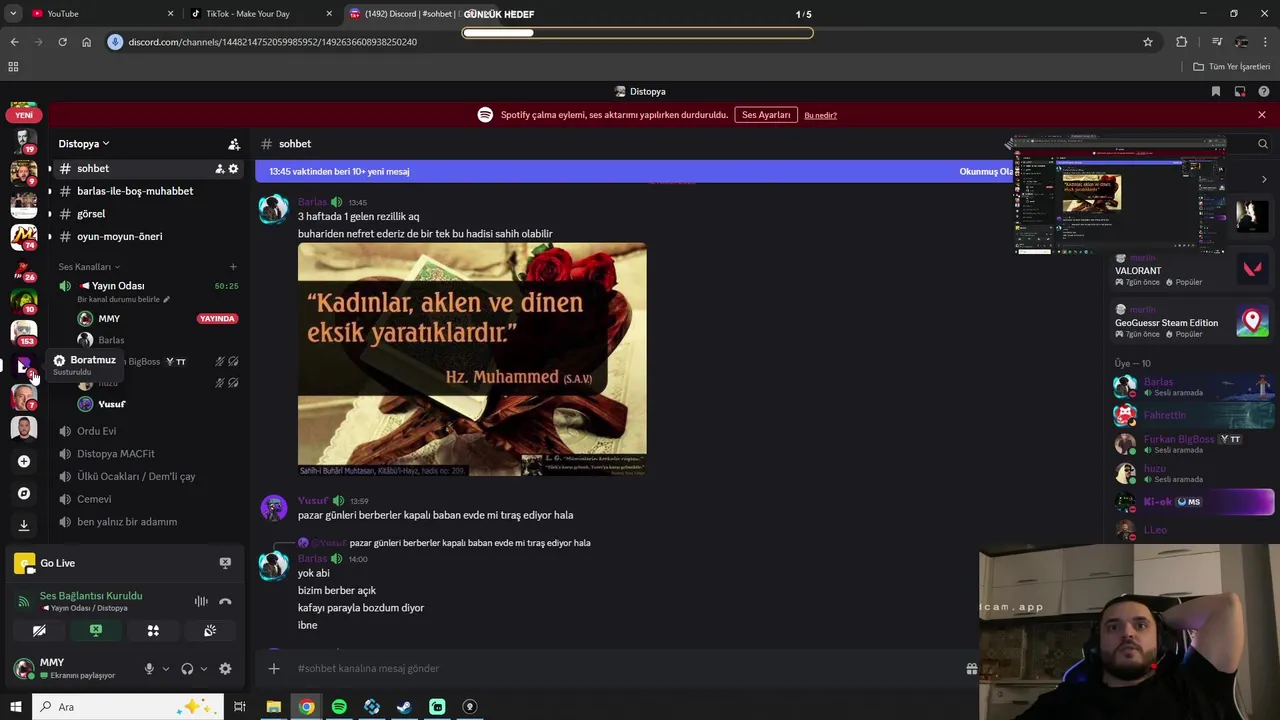
Task: Join the Ülkü Ocakları / Dem'li çay channel
Action: [136, 477]
